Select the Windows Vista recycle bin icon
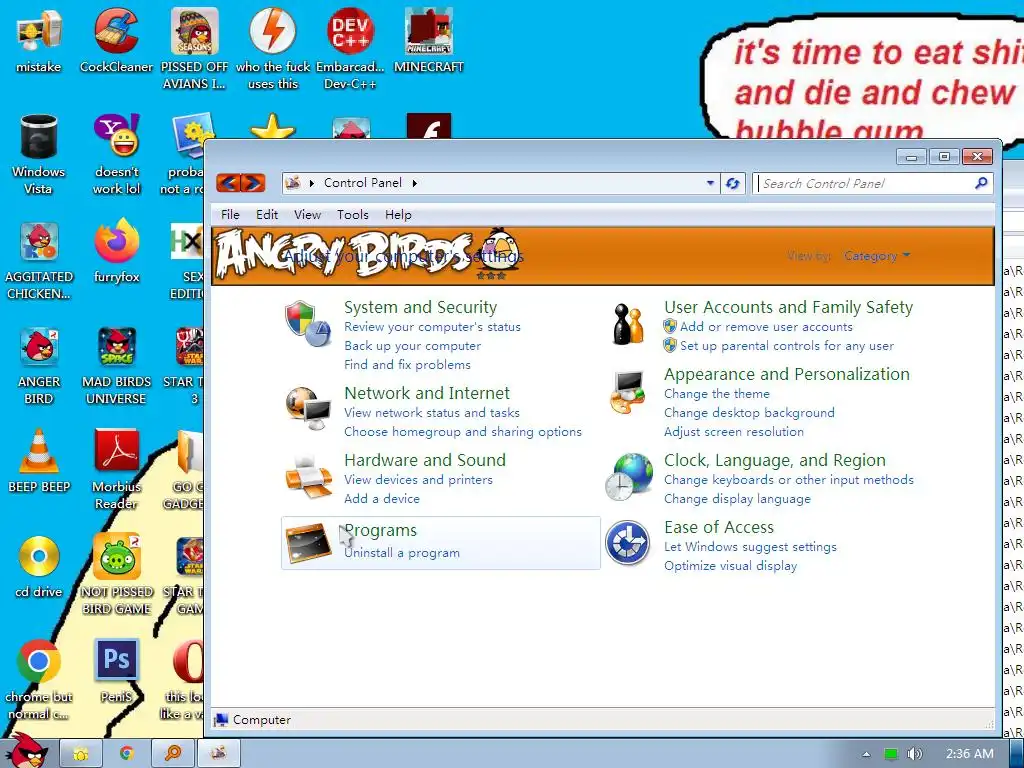The height and width of the screenshot is (768, 1024). (39, 136)
